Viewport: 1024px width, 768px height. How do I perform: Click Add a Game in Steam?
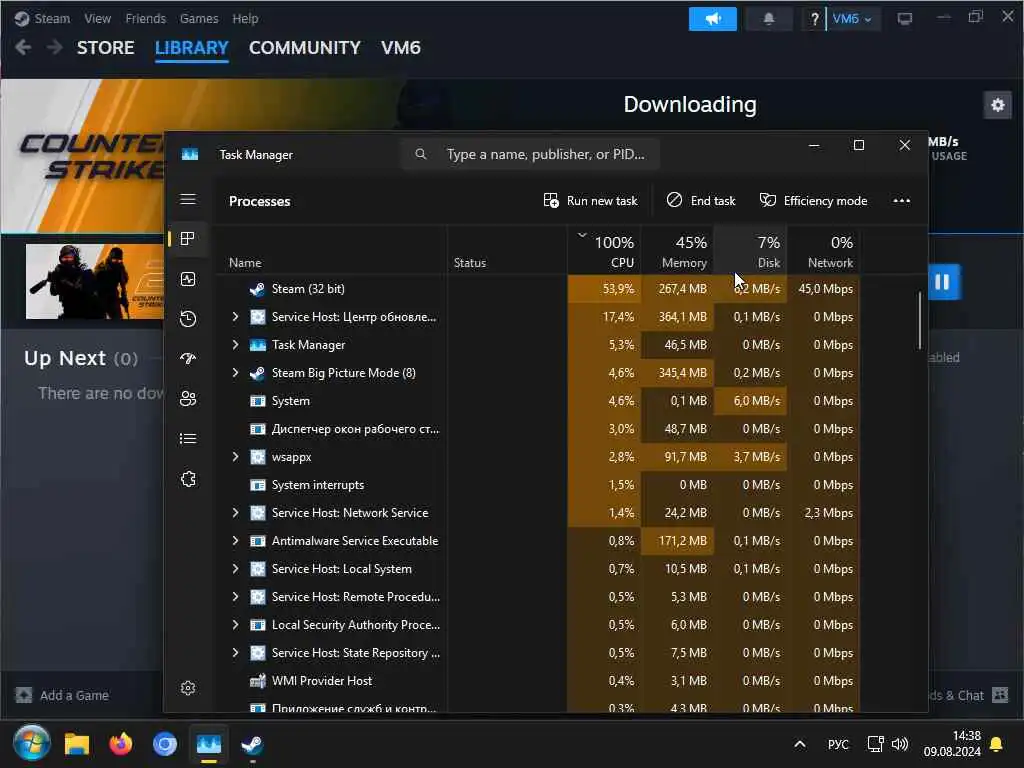(63, 696)
